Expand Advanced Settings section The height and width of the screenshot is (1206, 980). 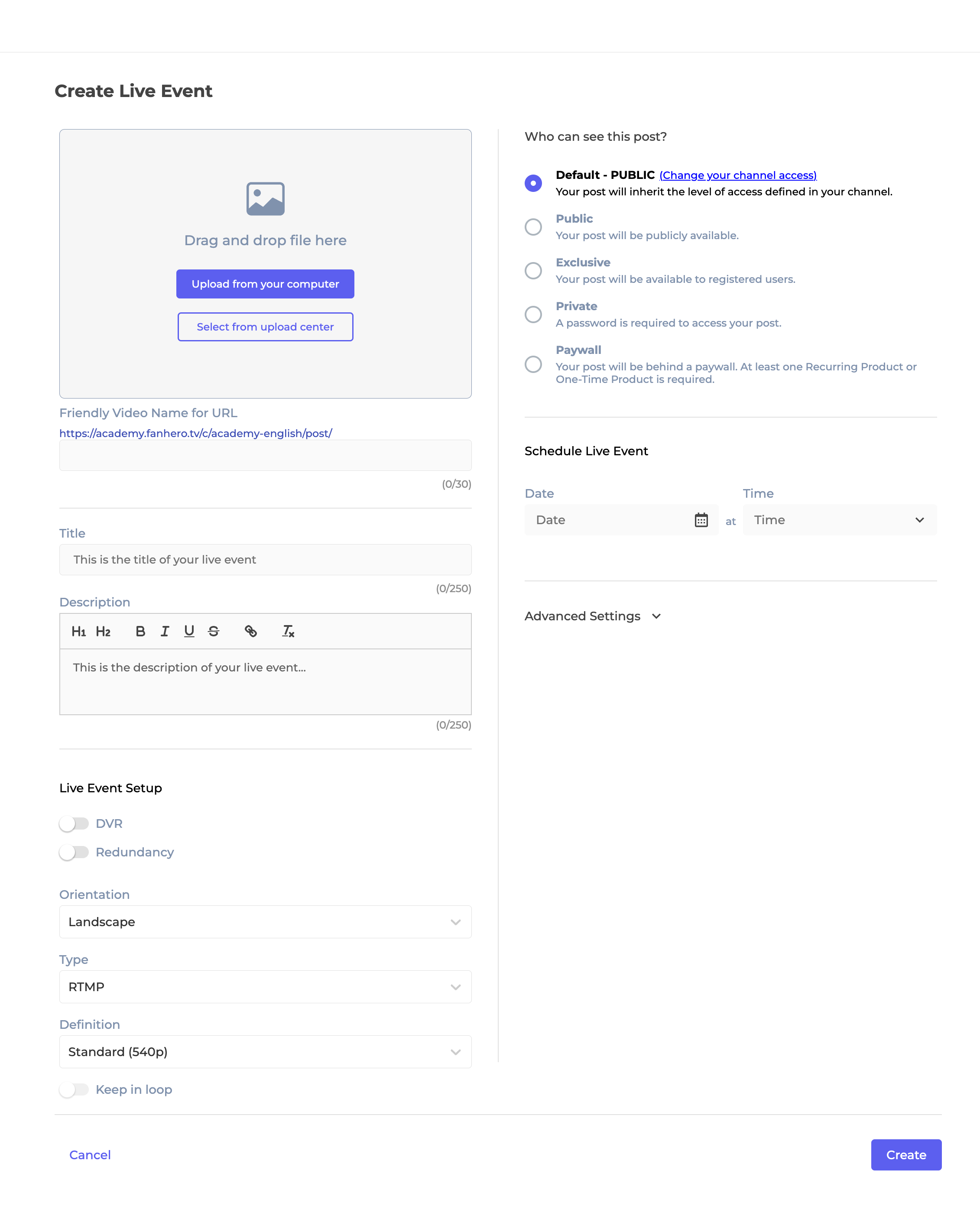tap(592, 616)
